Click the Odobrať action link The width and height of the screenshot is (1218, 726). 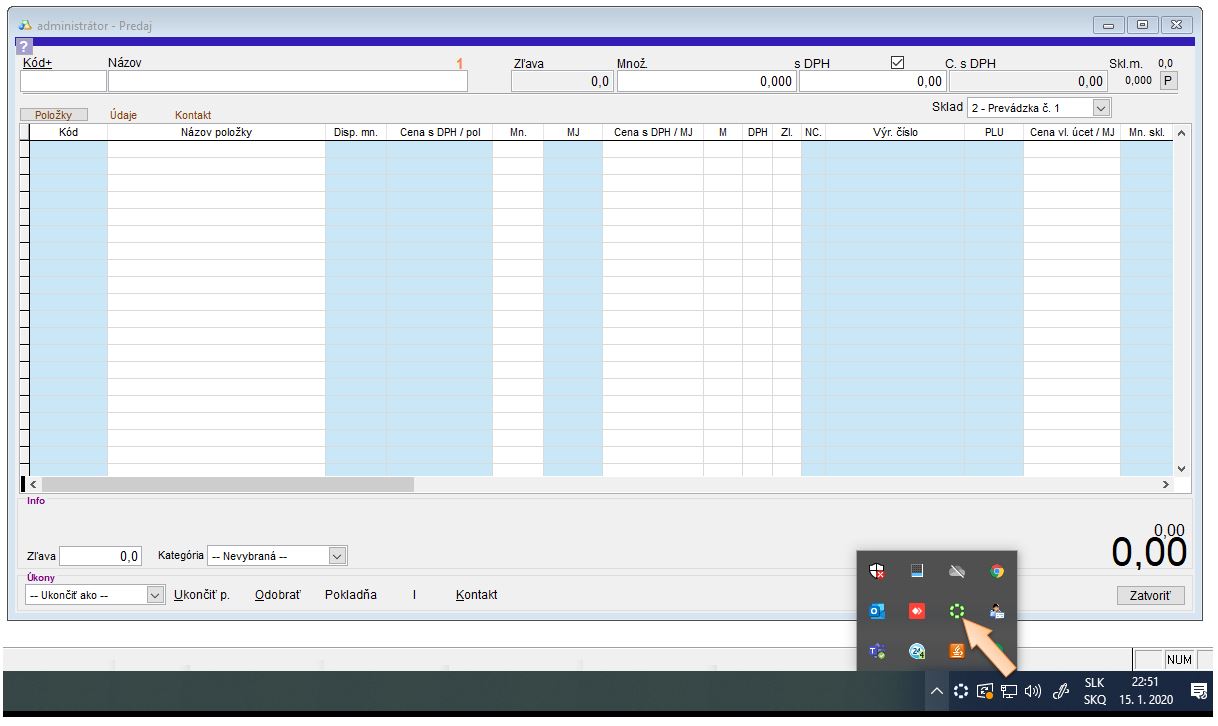tap(278, 595)
